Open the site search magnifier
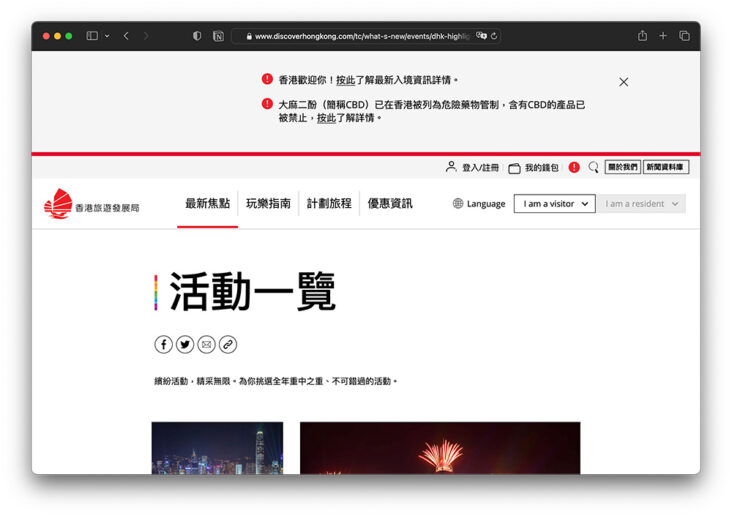This screenshot has height=516, width=732. click(x=593, y=168)
